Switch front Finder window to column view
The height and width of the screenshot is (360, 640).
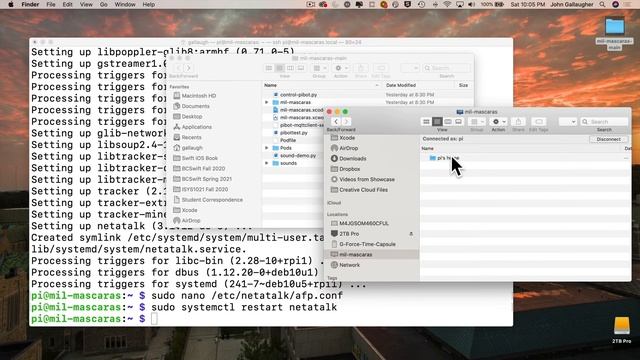448,122
